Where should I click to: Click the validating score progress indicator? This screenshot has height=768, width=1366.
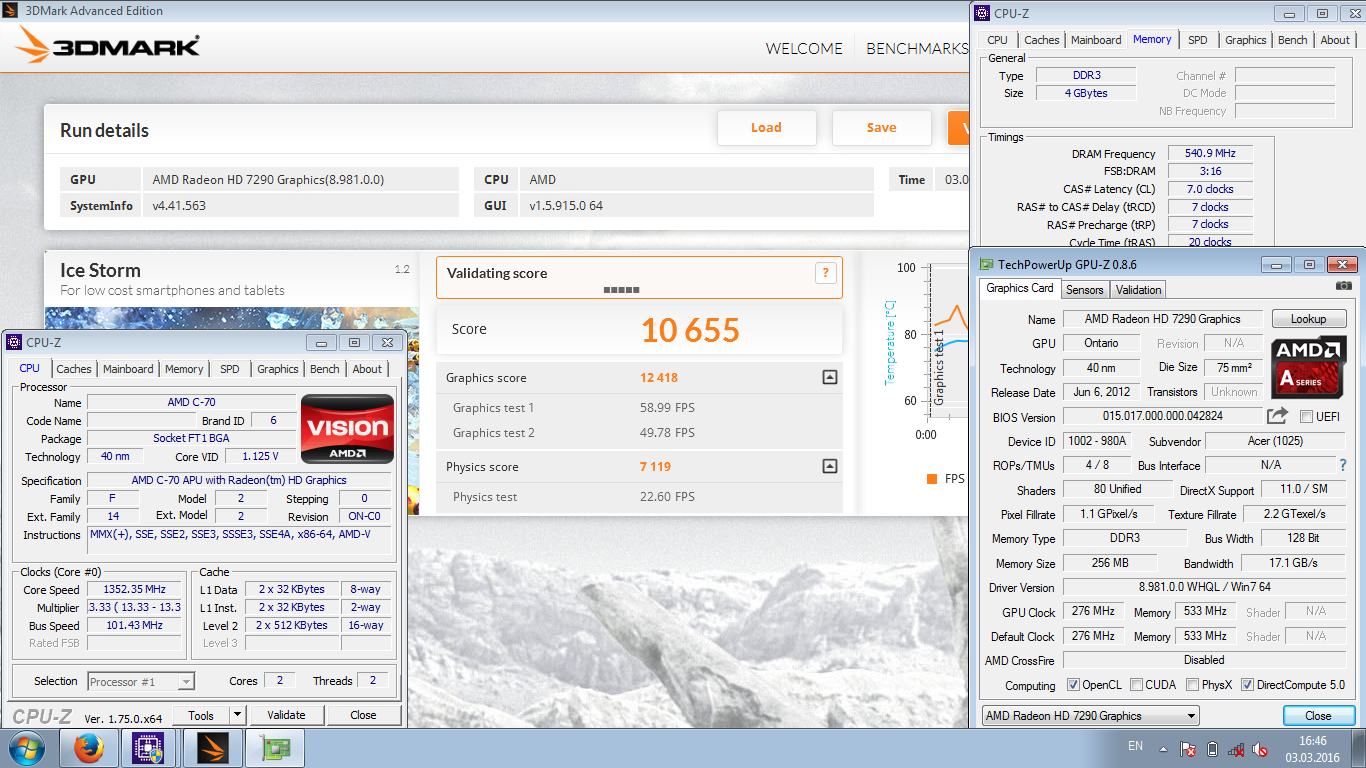point(621,290)
